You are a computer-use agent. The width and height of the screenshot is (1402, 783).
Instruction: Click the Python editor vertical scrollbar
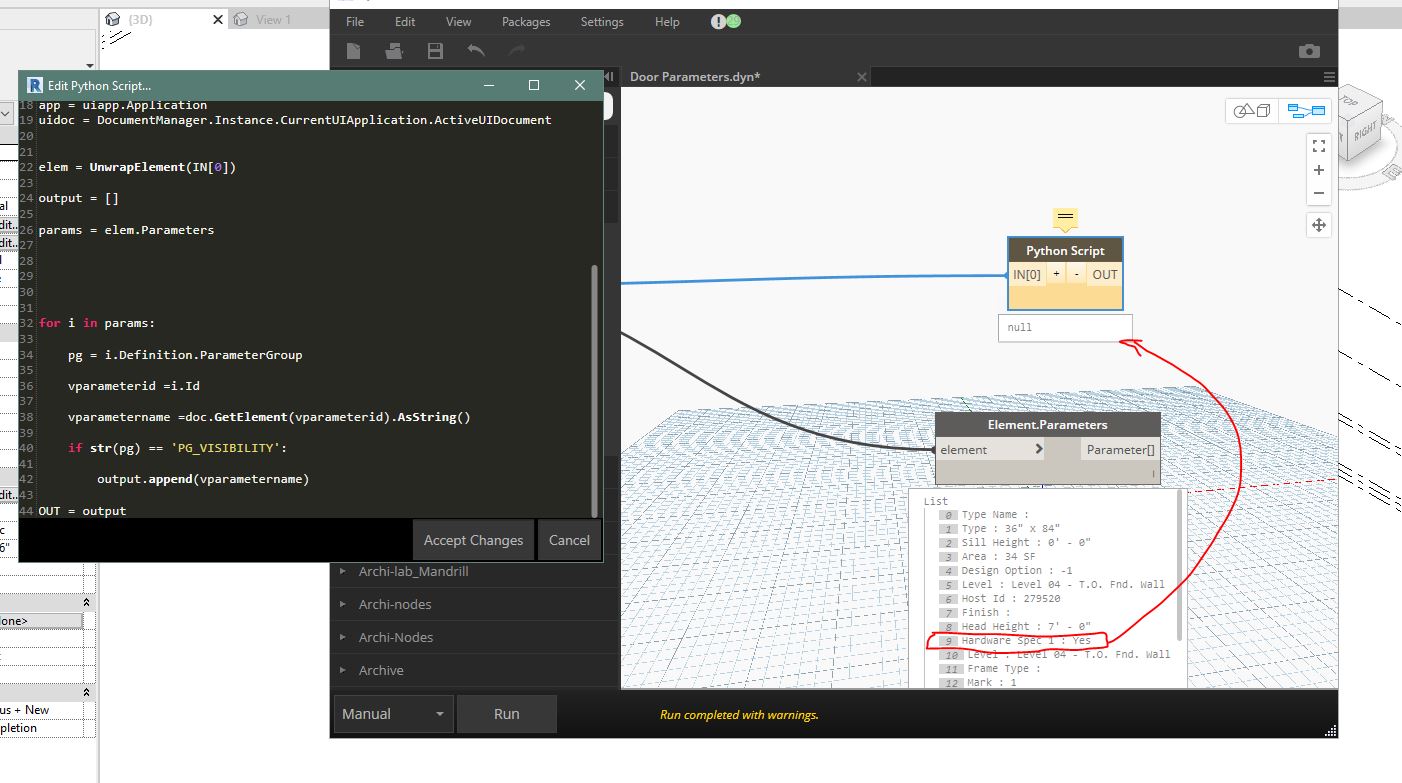click(594, 390)
